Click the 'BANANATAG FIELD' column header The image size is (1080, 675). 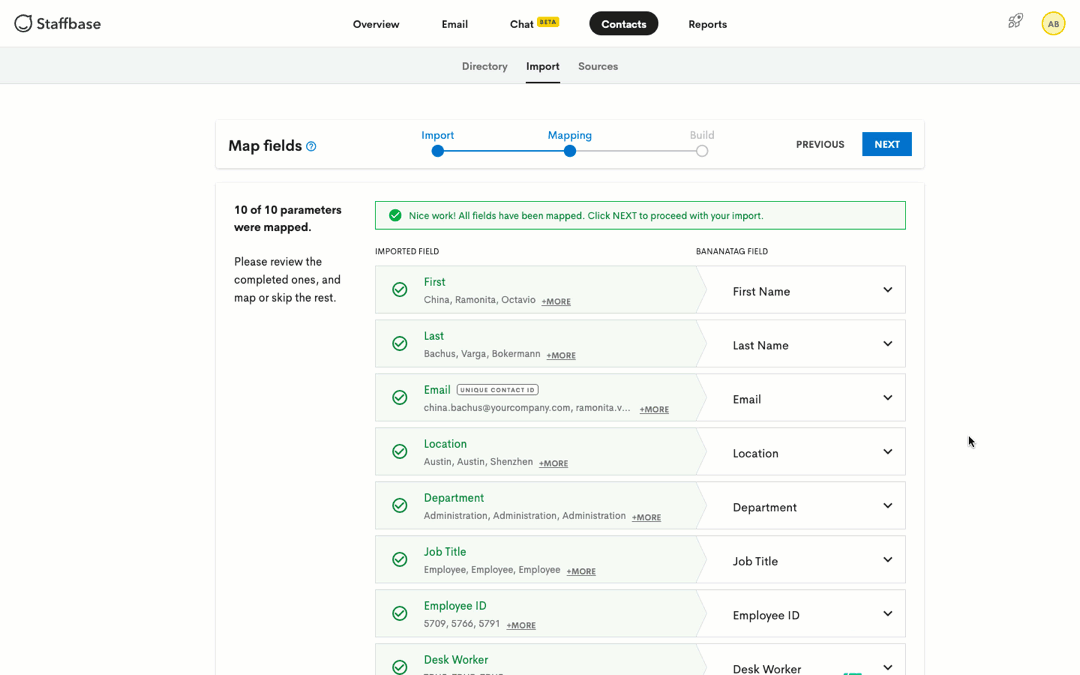tap(731, 251)
